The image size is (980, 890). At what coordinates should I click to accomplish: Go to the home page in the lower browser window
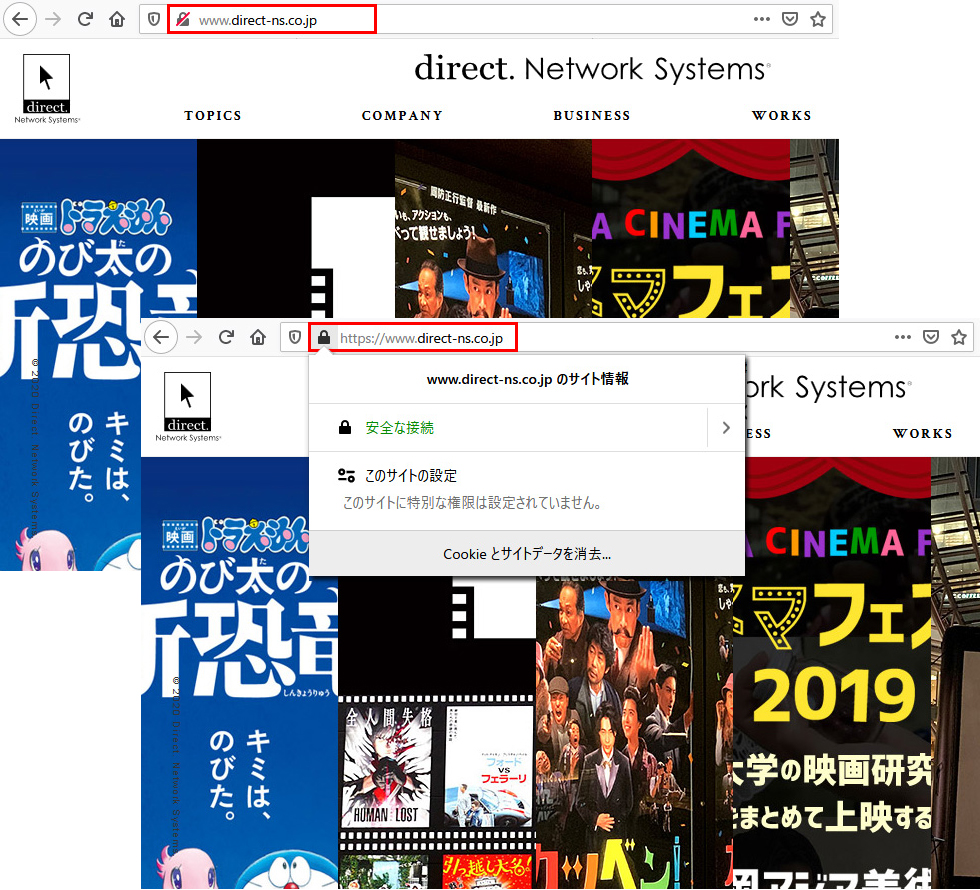click(x=258, y=338)
